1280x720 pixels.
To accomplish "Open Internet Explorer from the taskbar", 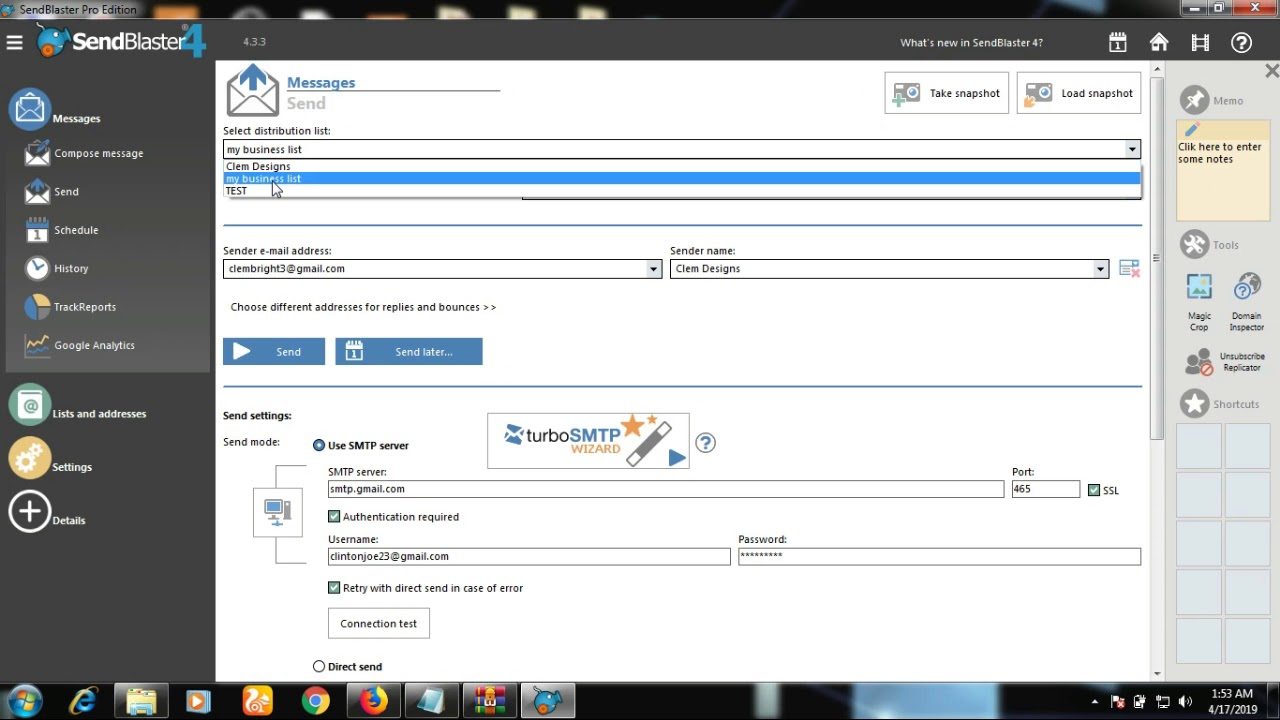I will coord(83,701).
